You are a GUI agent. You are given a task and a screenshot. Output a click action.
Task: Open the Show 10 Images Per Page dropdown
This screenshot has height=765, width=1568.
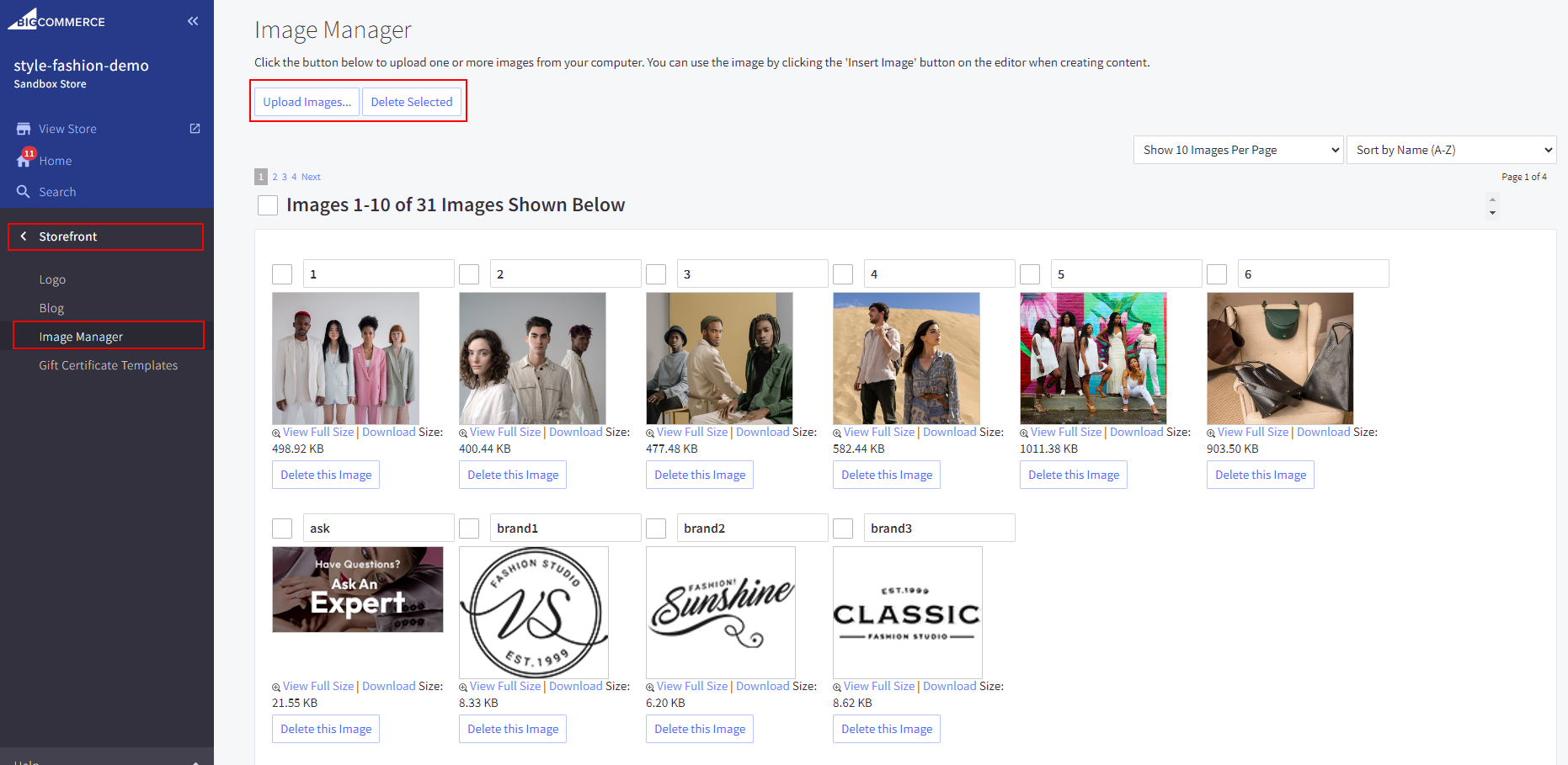click(x=1238, y=150)
